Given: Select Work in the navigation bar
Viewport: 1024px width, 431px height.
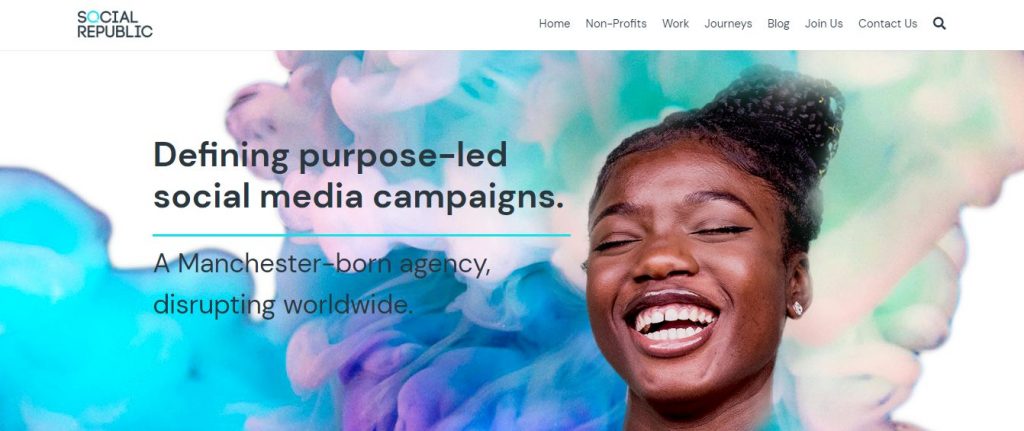Looking at the screenshot, I should click(x=675, y=24).
